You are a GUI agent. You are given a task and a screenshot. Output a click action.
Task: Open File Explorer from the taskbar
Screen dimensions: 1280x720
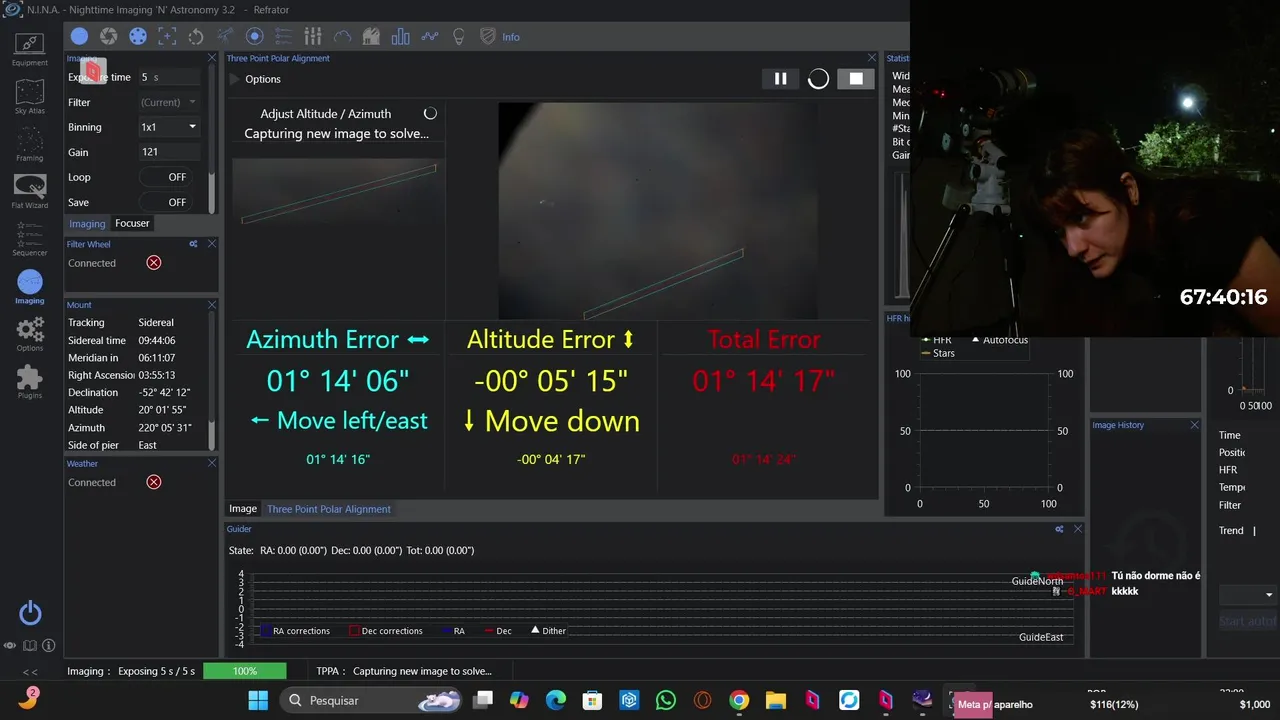point(776,700)
